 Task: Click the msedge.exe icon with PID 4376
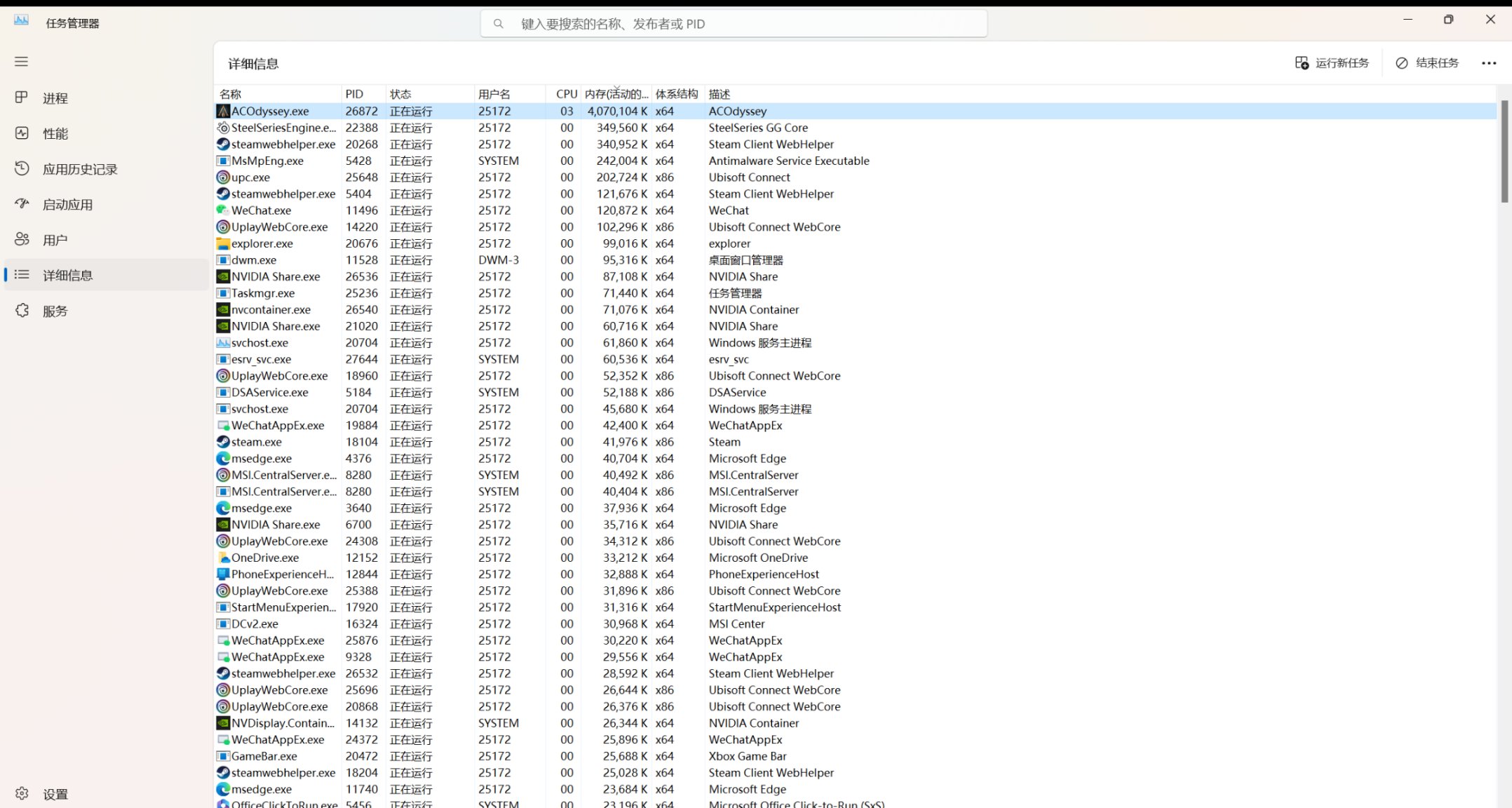[223, 459]
